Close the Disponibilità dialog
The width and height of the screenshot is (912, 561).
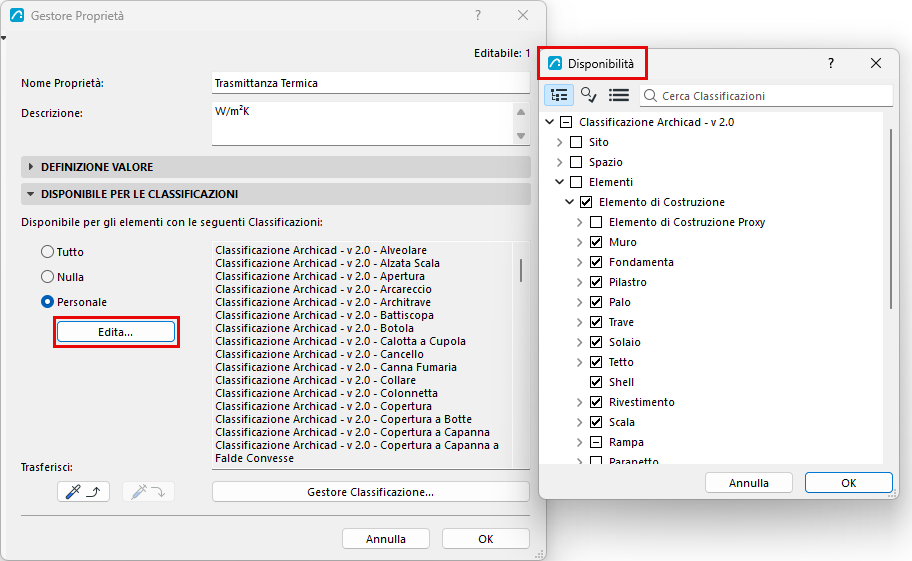876,63
